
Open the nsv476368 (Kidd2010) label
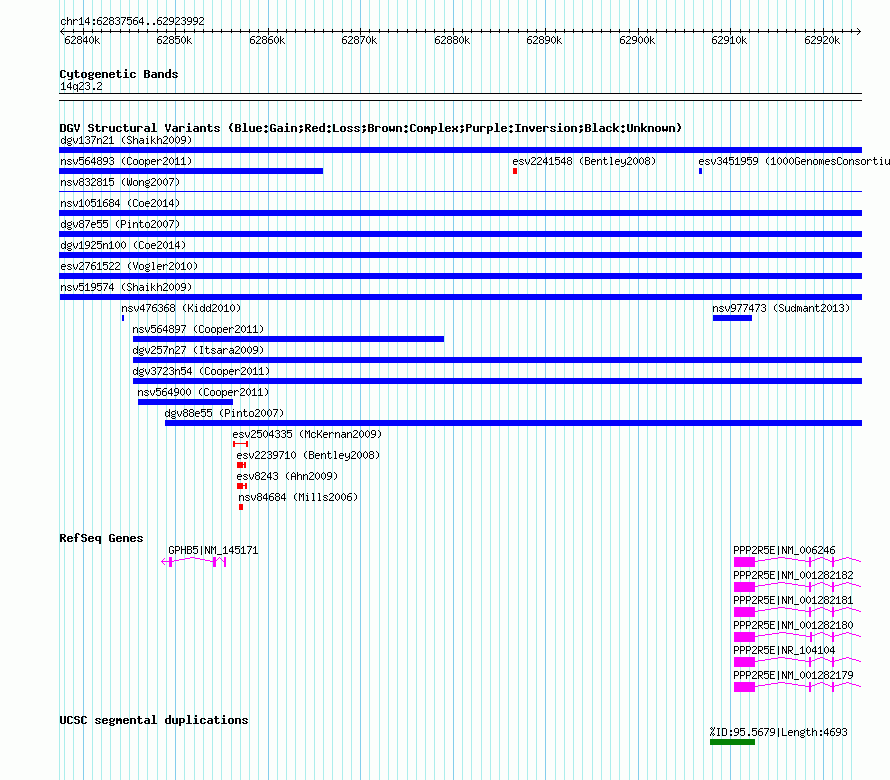point(181,308)
